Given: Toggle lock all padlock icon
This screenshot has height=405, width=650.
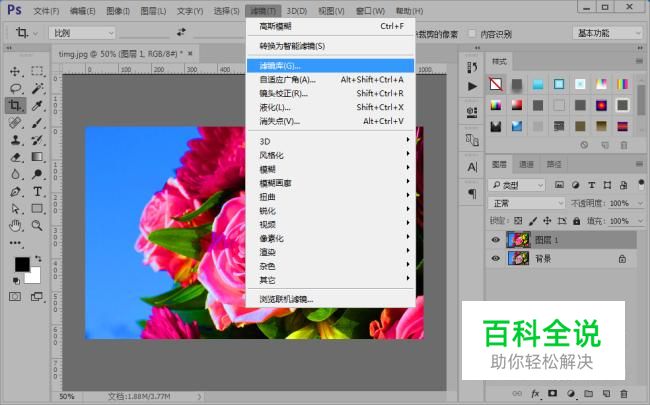Looking at the screenshot, I should (577, 221).
